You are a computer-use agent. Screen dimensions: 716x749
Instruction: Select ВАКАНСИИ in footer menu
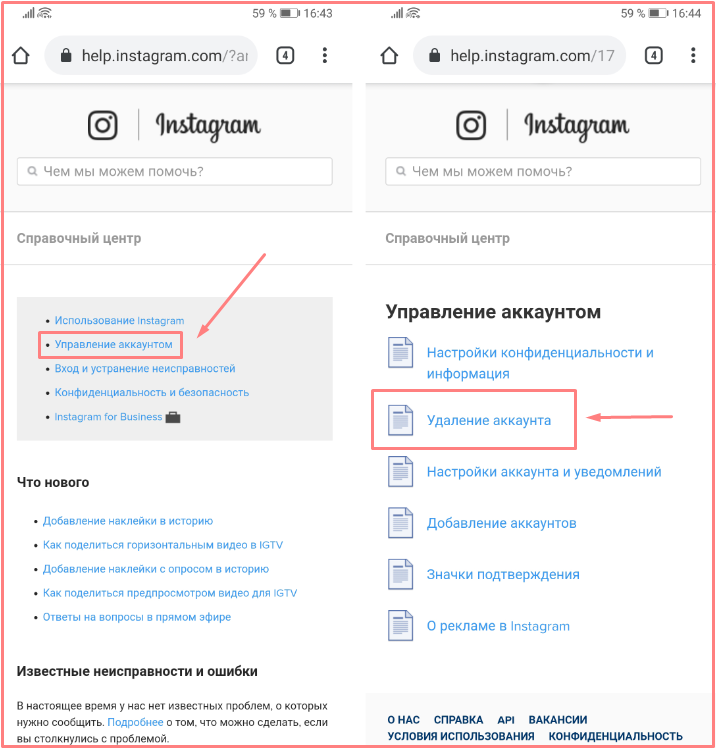(557, 720)
